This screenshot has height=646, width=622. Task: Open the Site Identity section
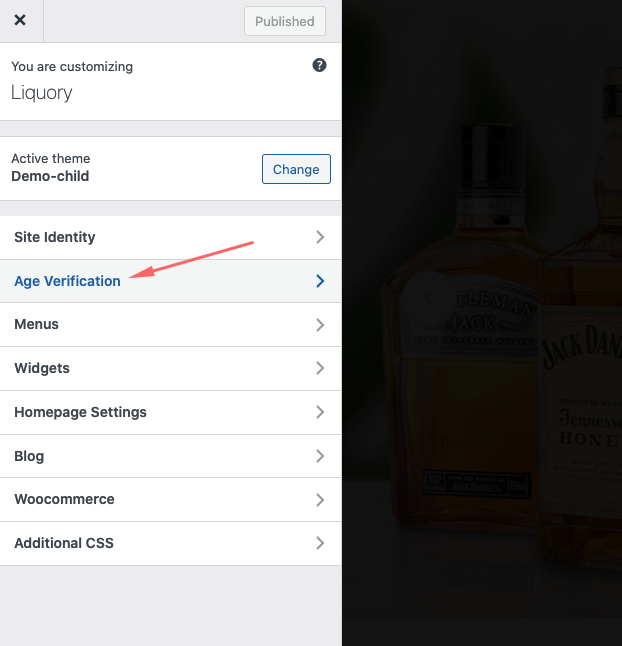pyautogui.click(x=55, y=237)
